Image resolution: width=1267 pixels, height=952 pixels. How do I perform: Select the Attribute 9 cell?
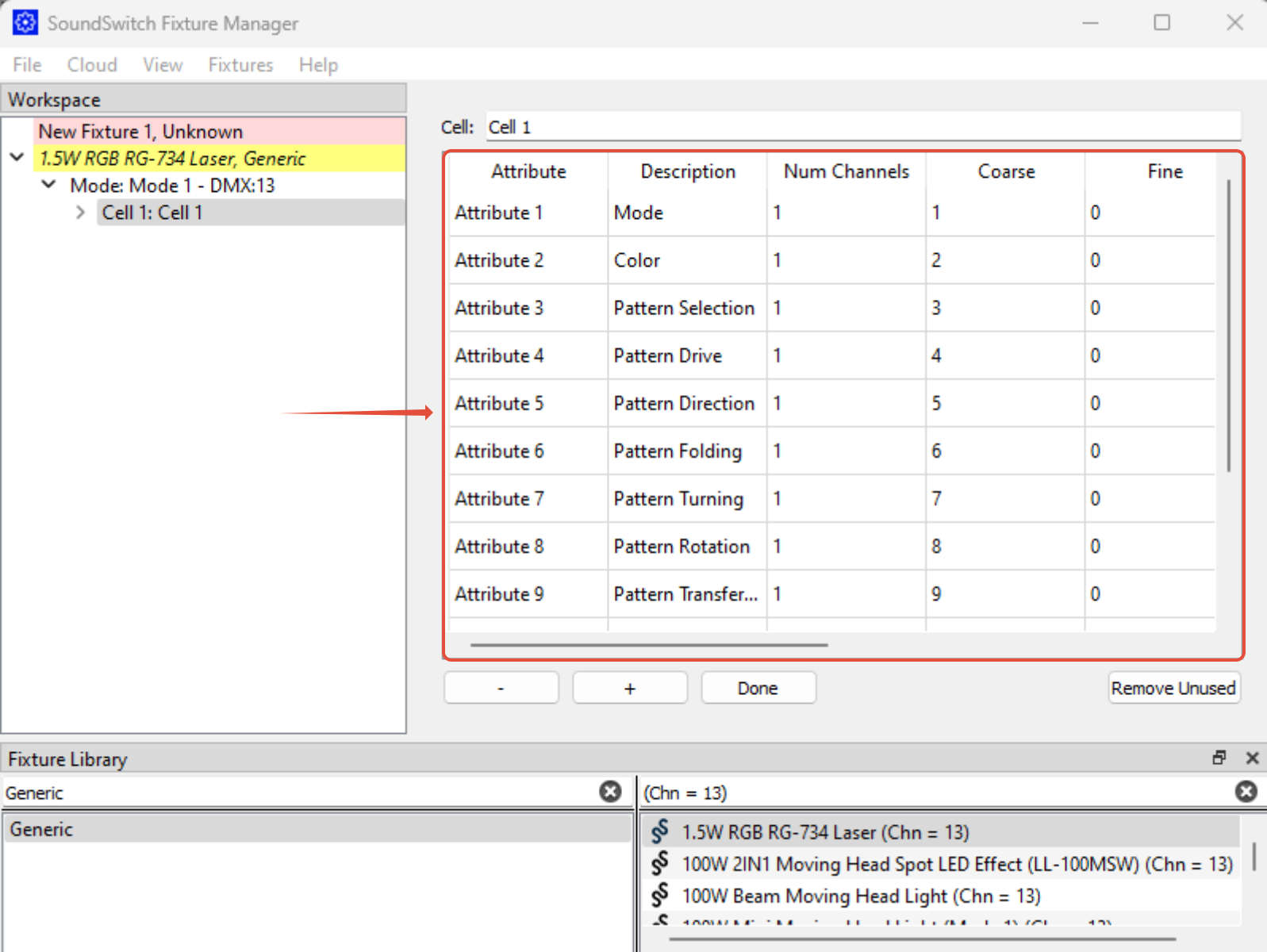click(528, 593)
